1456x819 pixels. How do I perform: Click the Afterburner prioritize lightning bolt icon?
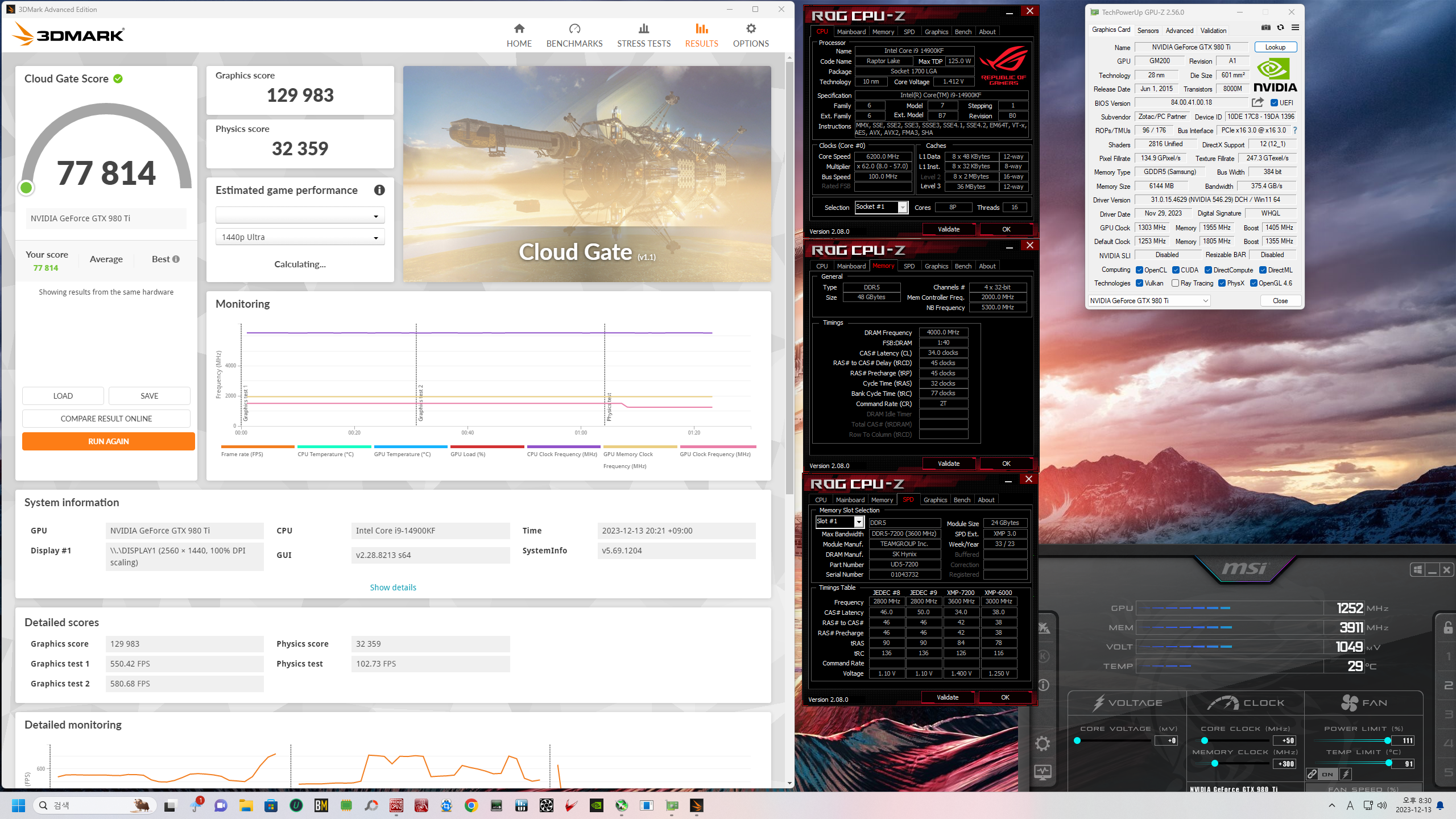(1346, 774)
